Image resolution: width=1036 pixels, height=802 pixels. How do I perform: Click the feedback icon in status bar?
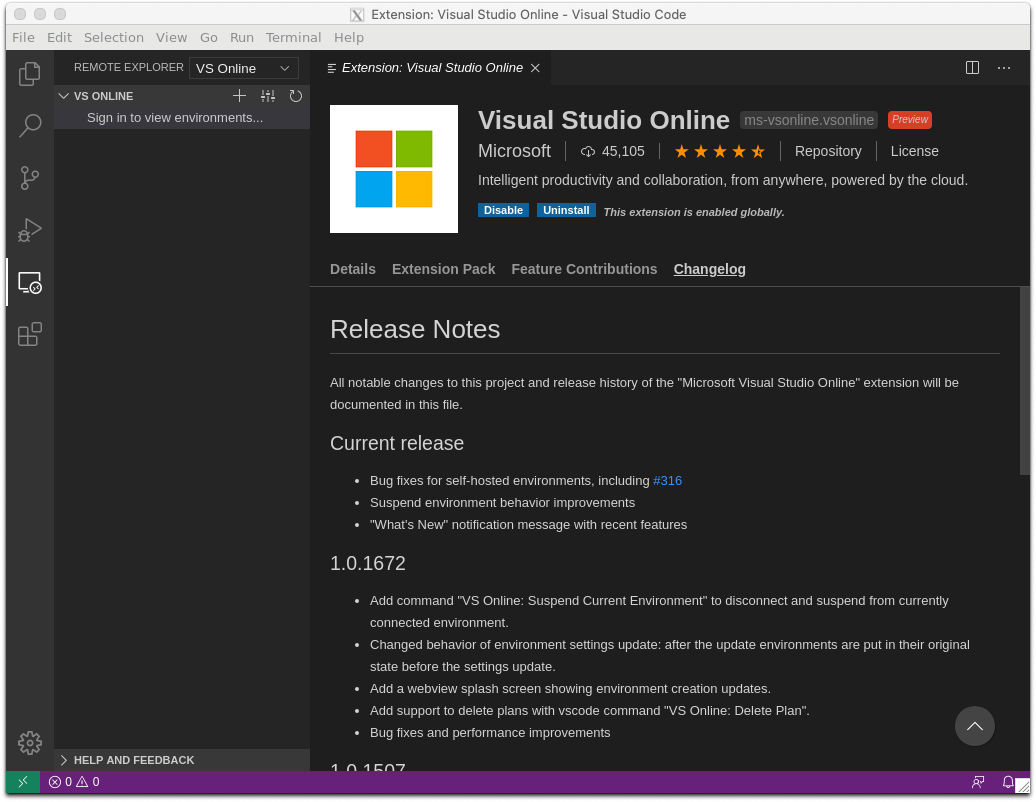pos(978,782)
